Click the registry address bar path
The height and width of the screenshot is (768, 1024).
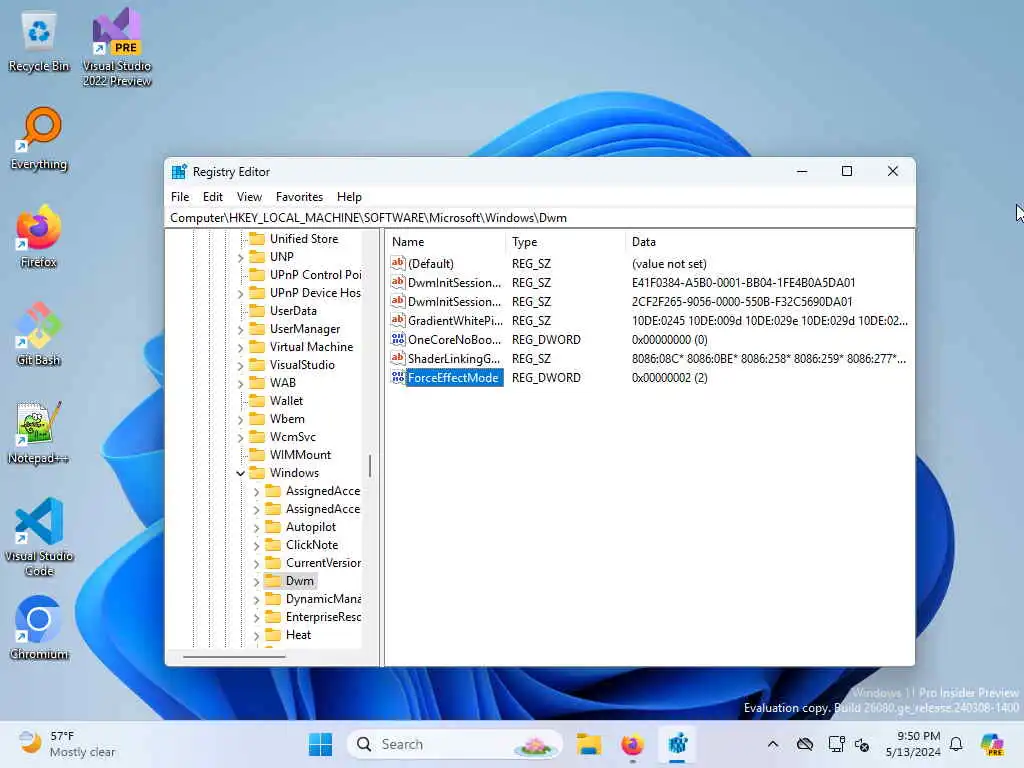(x=539, y=217)
